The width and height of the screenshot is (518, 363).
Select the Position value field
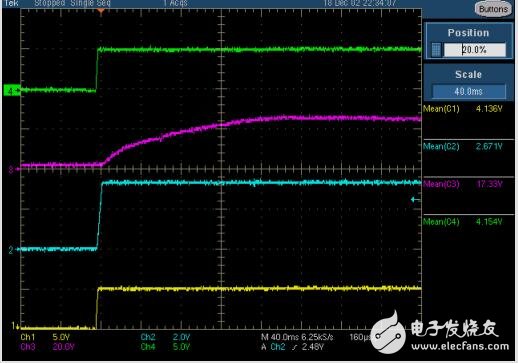click(x=475, y=50)
